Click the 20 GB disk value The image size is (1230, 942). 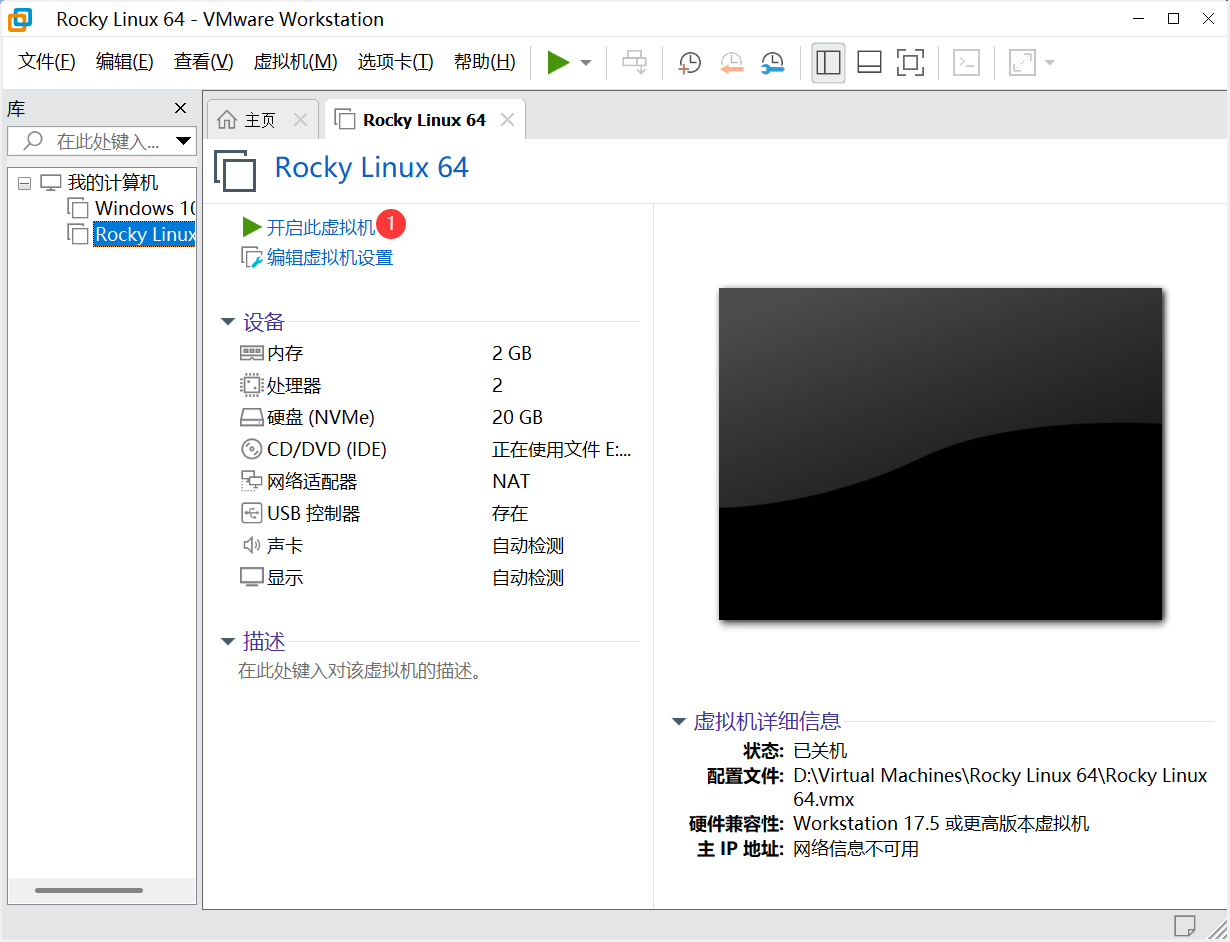click(517, 417)
